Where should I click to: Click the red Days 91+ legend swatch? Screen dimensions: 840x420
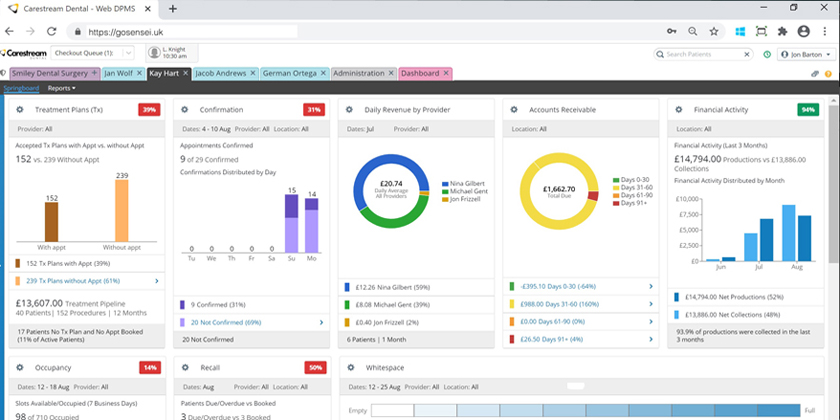point(616,202)
